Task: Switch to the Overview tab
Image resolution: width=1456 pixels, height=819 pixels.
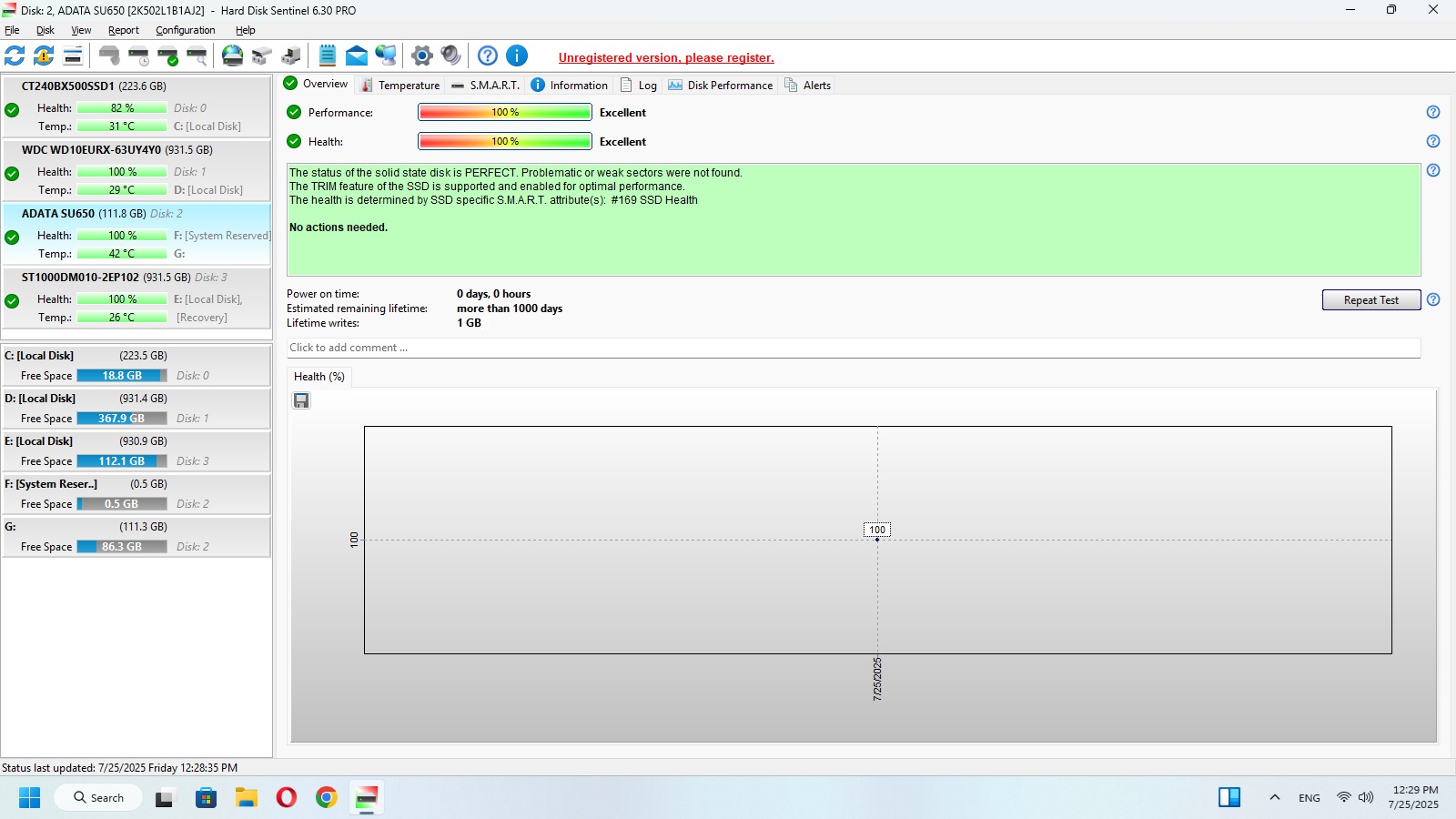Action: coord(316,84)
